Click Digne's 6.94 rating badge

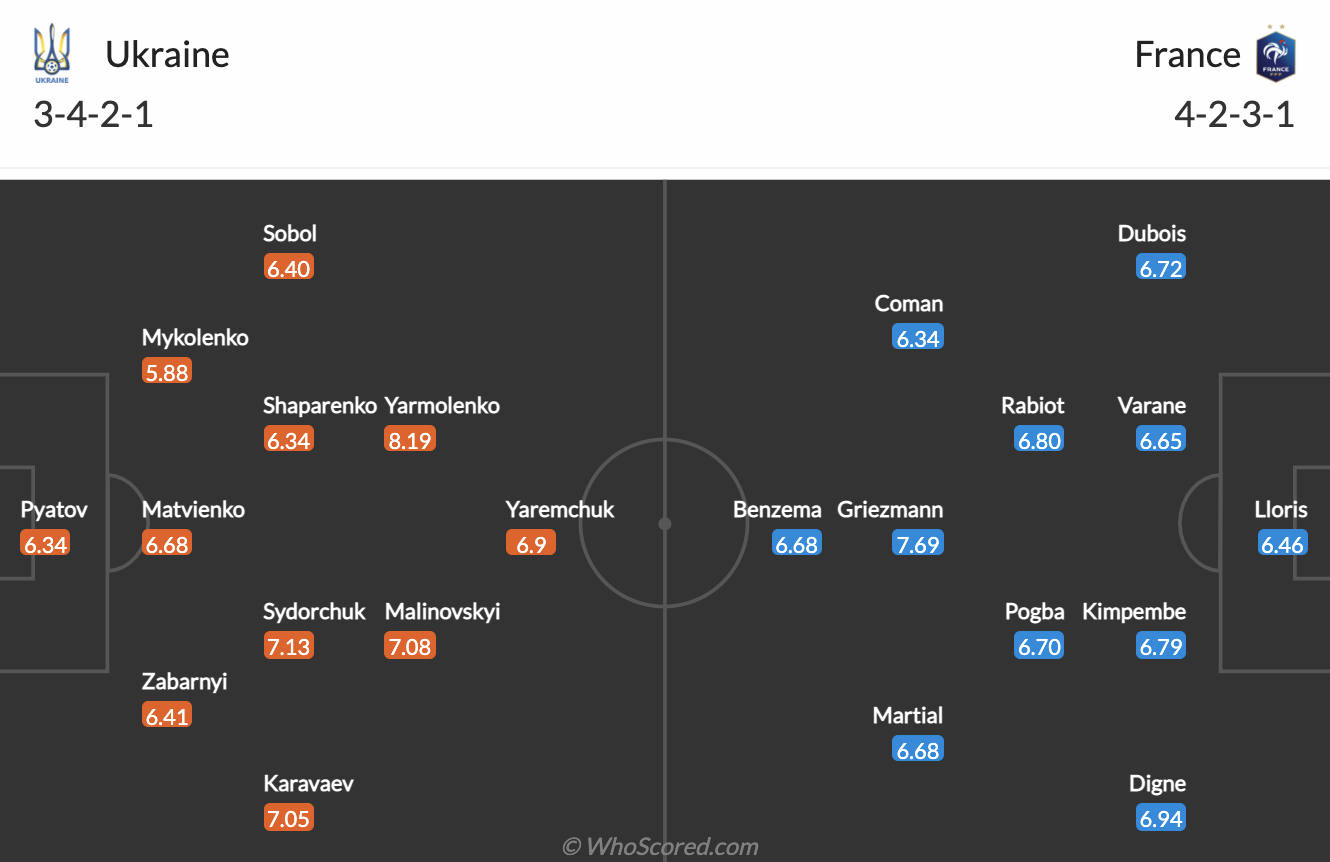pos(1160,818)
